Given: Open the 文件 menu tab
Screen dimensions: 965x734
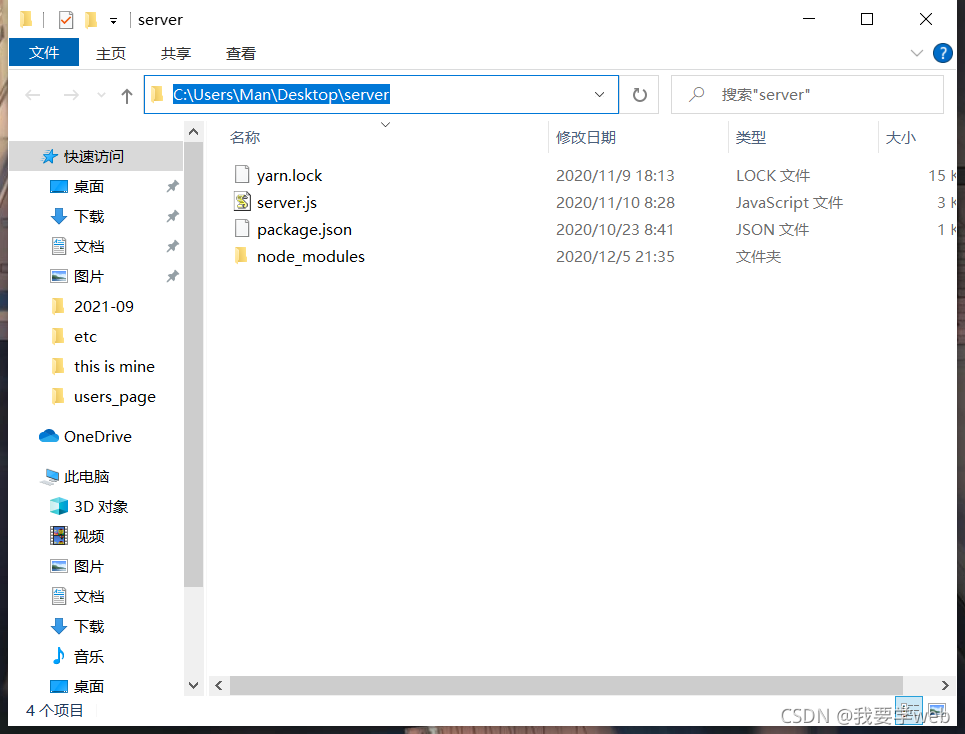Looking at the screenshot, I should point(44,53).
